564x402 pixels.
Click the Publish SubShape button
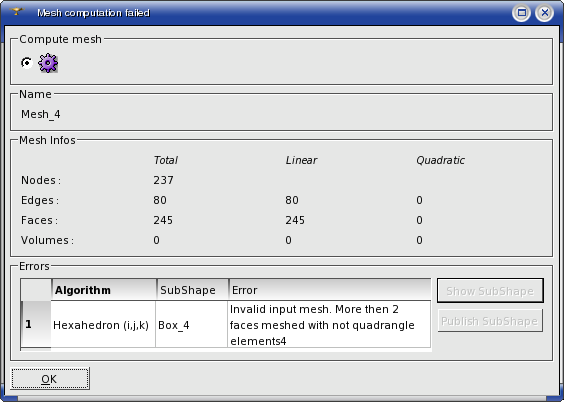(x=490, y=321)
